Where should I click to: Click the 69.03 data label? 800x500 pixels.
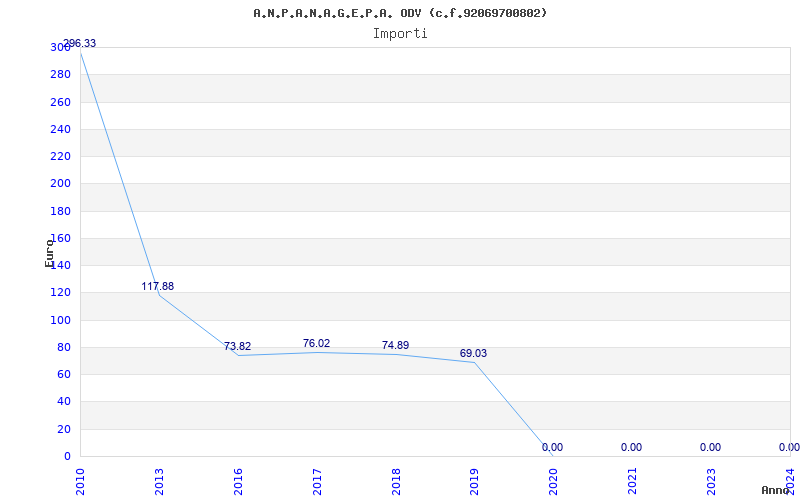tap(473, 353)
